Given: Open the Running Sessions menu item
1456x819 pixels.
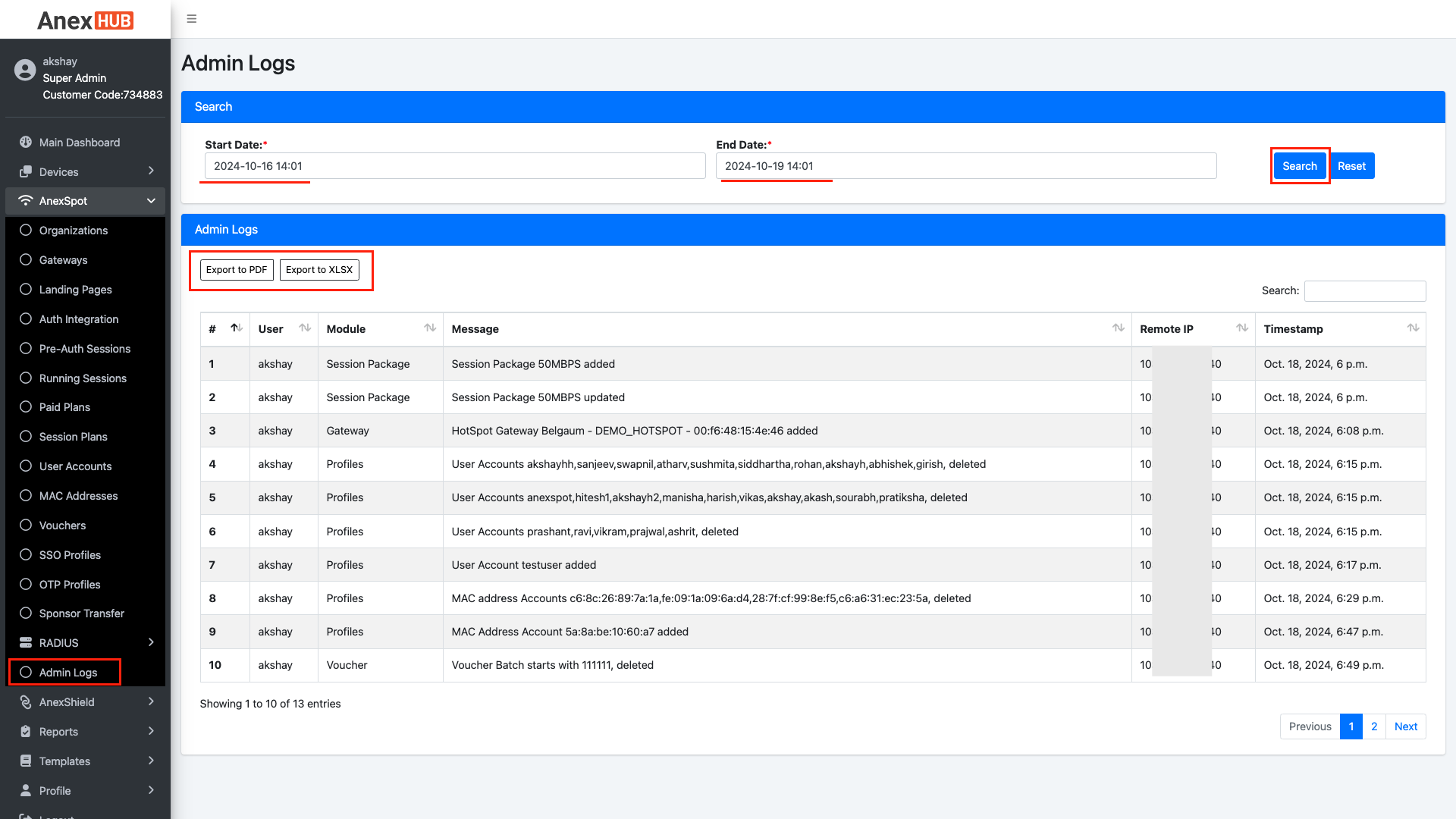Looking at the screenshot, I should coord(83,378).
